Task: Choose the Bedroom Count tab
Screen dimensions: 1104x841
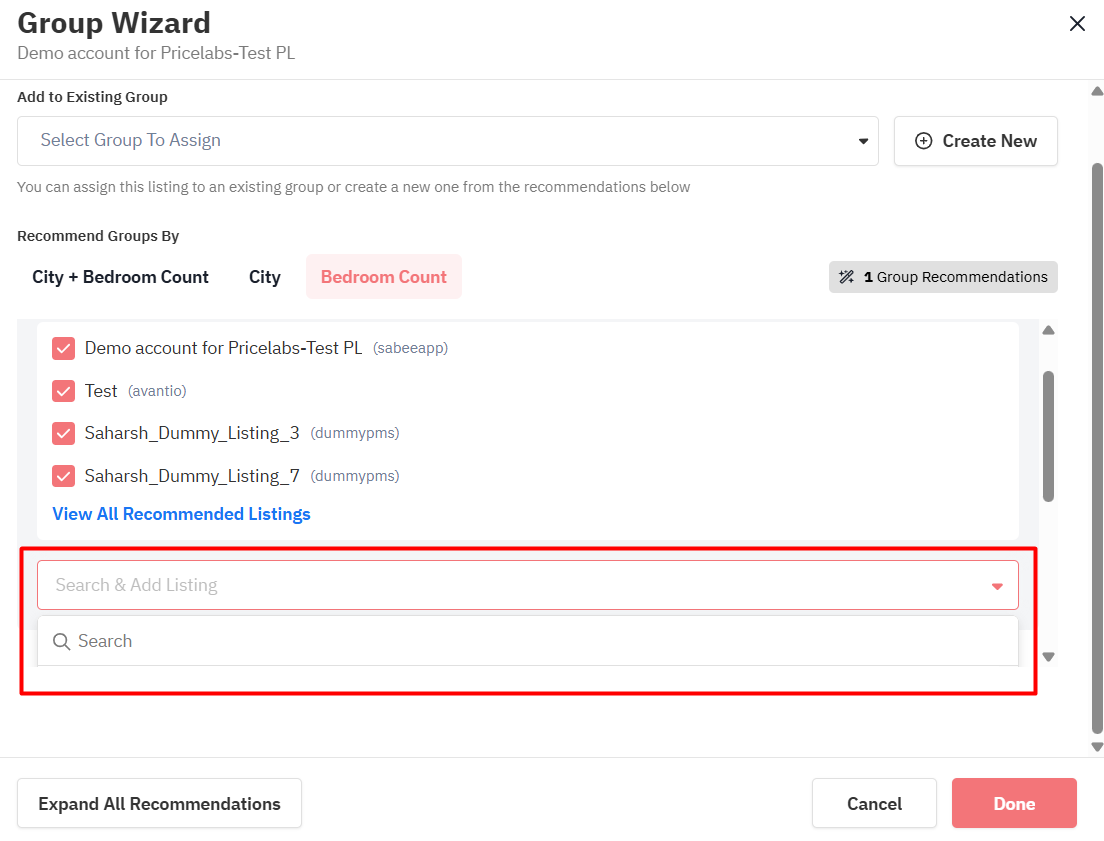Action: click(383, 277)
